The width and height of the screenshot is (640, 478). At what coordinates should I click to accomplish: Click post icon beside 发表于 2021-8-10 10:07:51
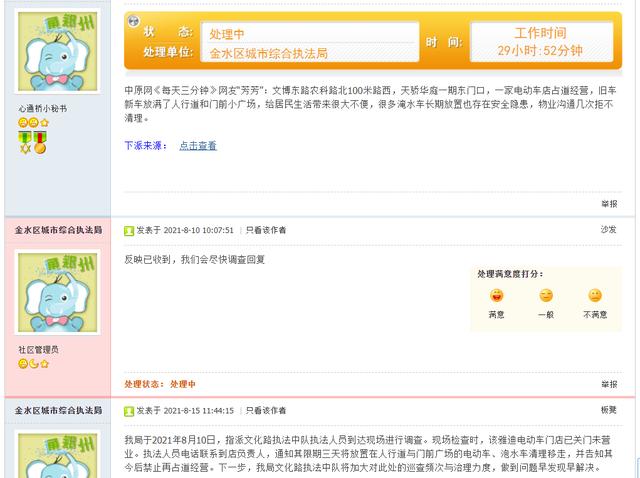pyautogui.click(x=129, y=231)
